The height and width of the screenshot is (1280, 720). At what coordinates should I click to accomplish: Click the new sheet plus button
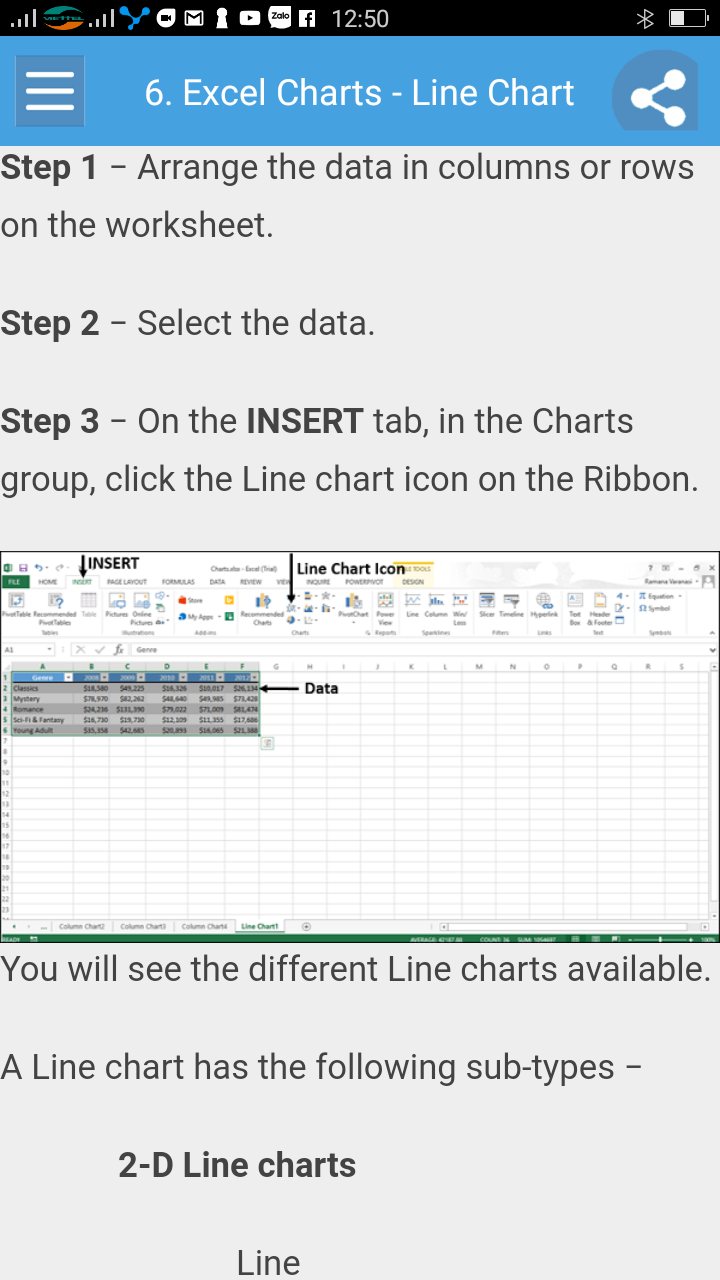pyautogui.click(x=306, y=926)
